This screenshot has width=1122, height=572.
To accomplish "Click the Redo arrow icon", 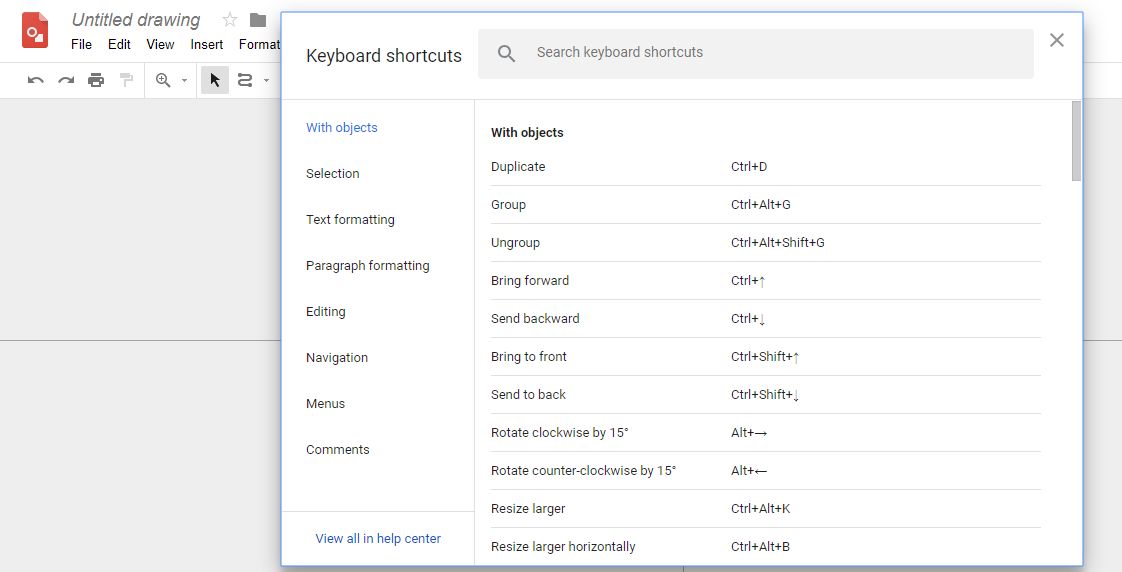I will pyautogui.click(x=66, y=80).
